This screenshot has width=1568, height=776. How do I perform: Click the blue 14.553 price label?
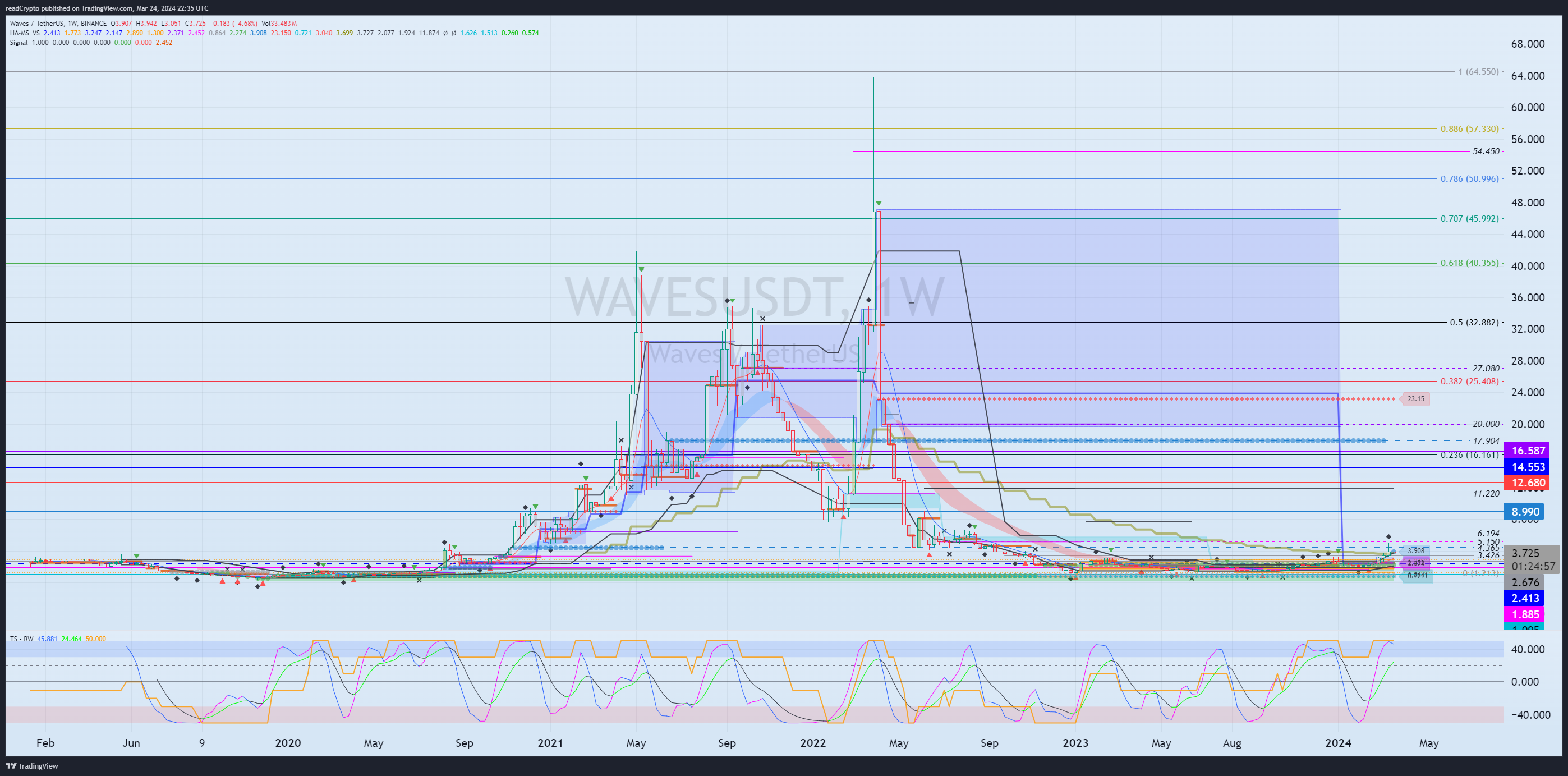pos(1528,467)
